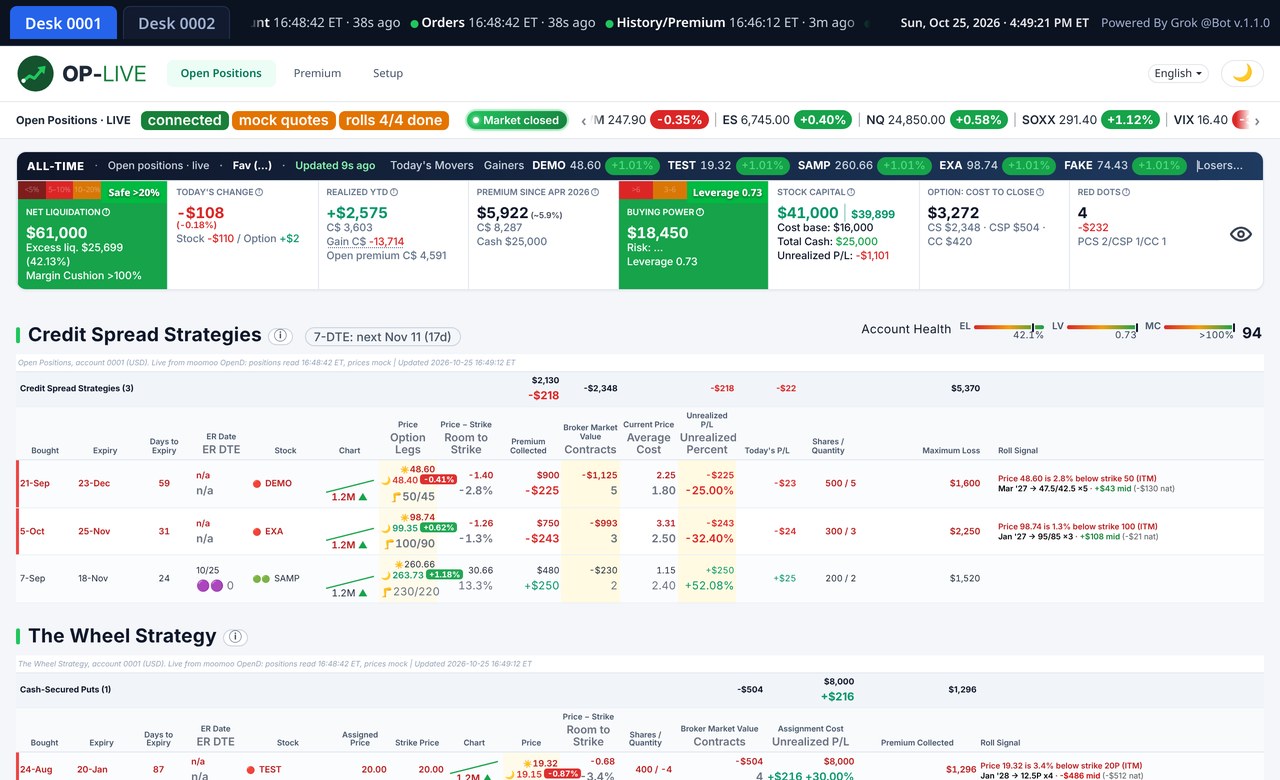Select the Desk 0001 tab
This screenshot has height=780, width=1280.
click(63, 23)
